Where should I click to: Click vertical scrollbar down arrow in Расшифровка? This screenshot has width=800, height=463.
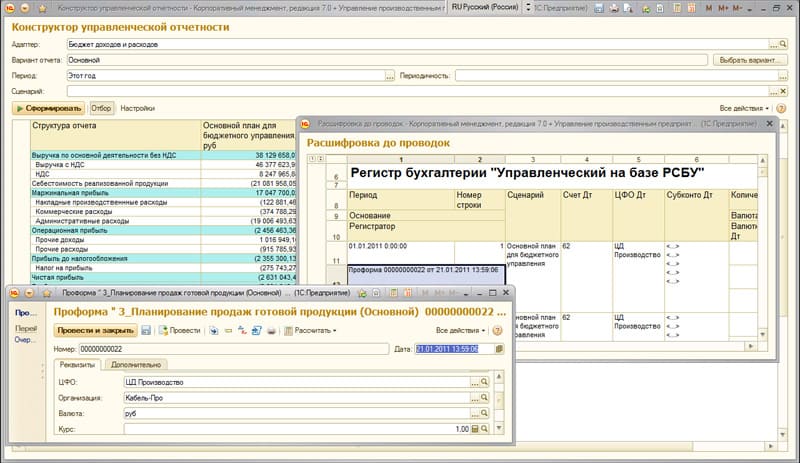pos(763,335)
